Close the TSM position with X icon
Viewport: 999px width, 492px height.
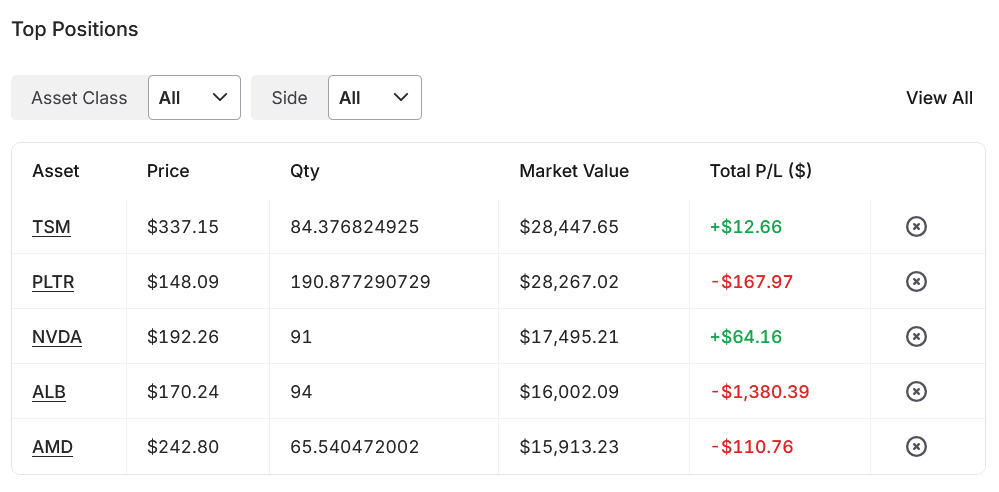(915, 227)
